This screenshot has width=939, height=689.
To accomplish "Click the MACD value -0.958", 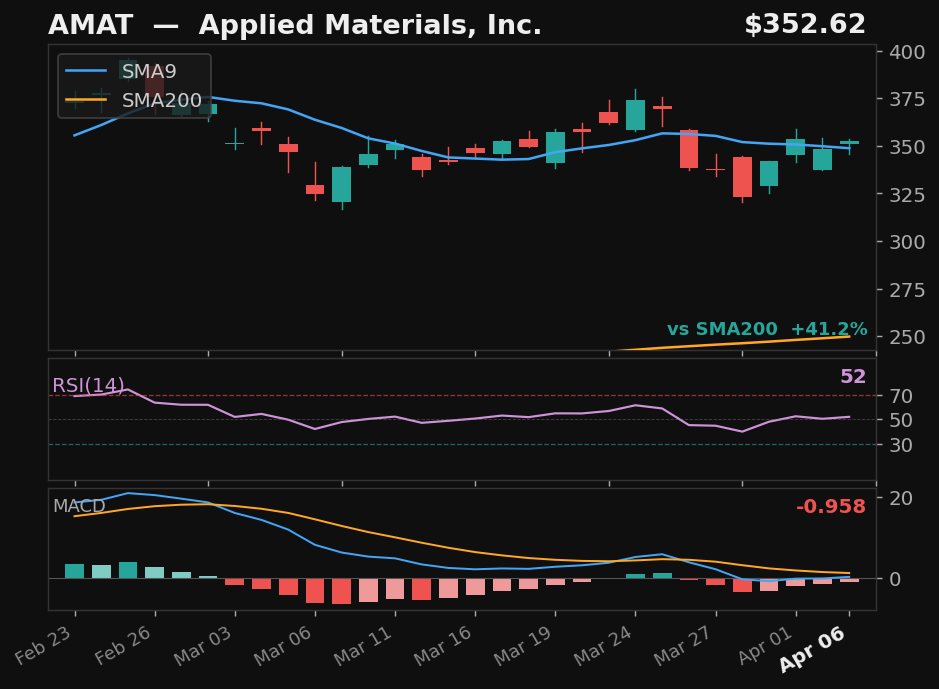I will (x=831, y=506).
